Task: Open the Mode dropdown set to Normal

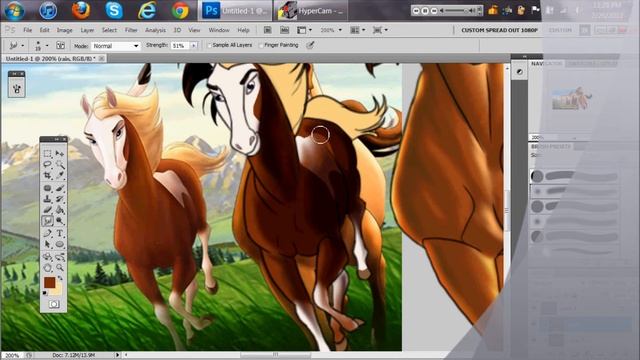Action: (116, 46)
